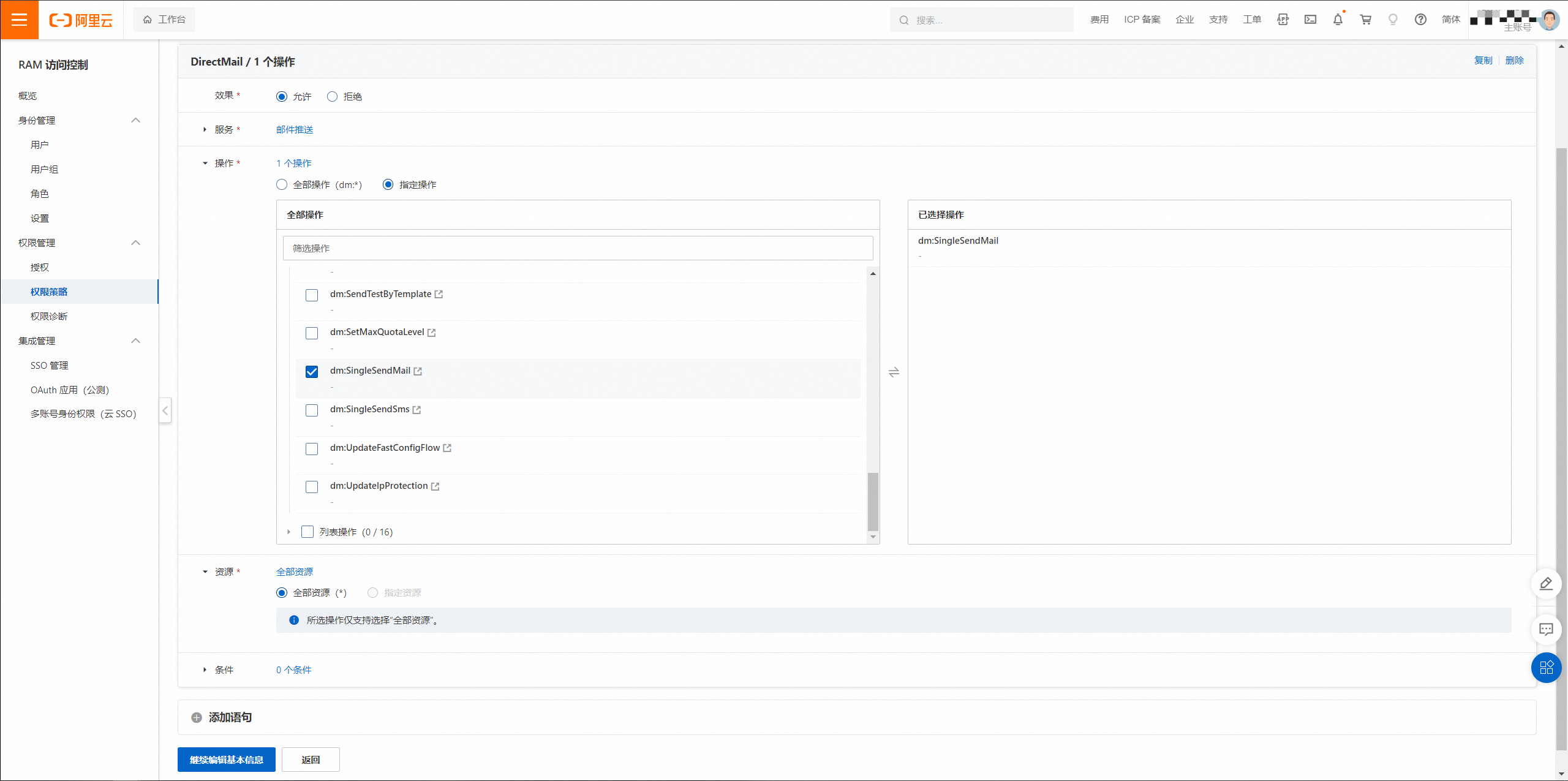Open the notification bell

click(1338, 20)
